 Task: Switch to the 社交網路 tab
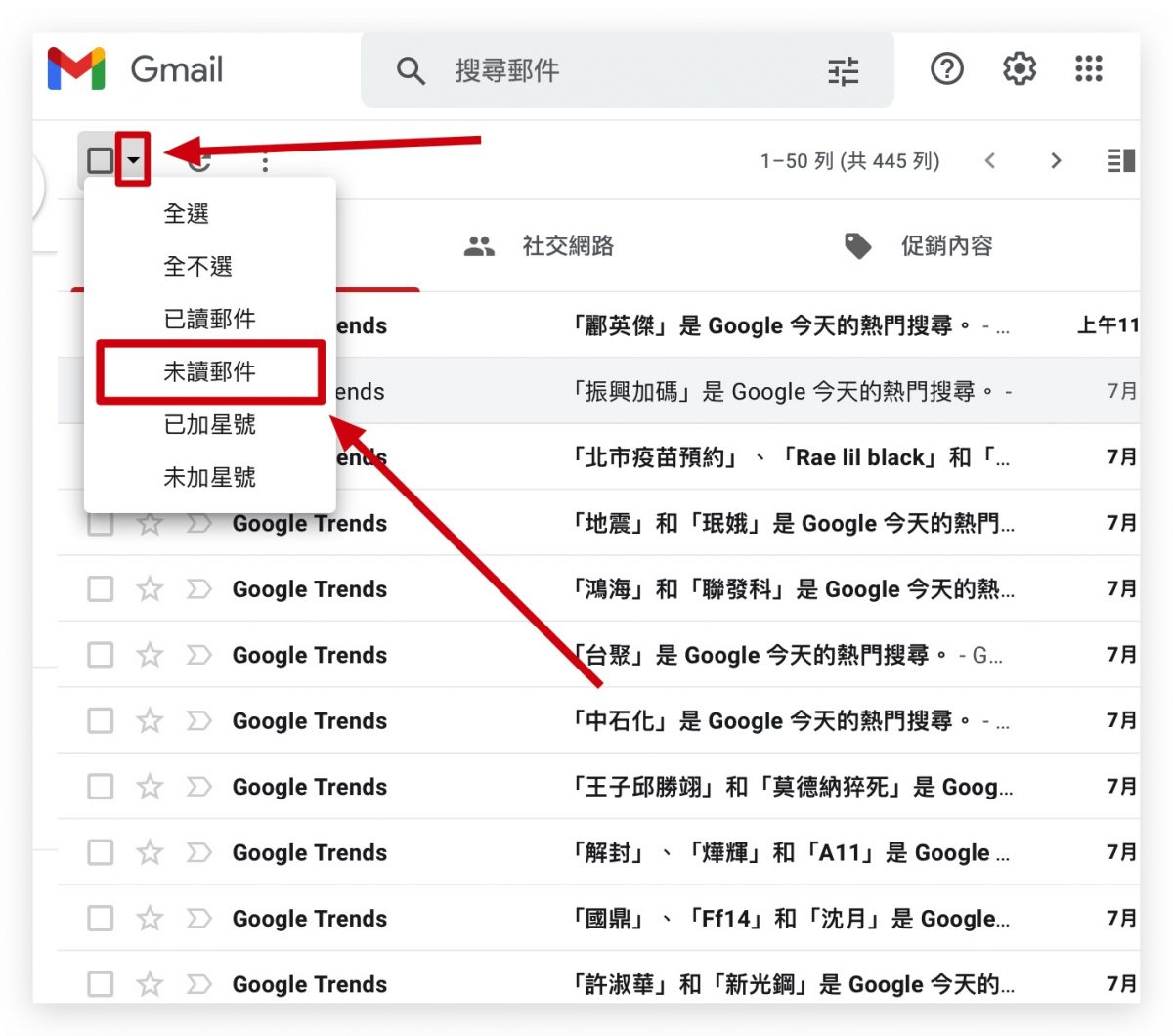(x=539, y=246)
